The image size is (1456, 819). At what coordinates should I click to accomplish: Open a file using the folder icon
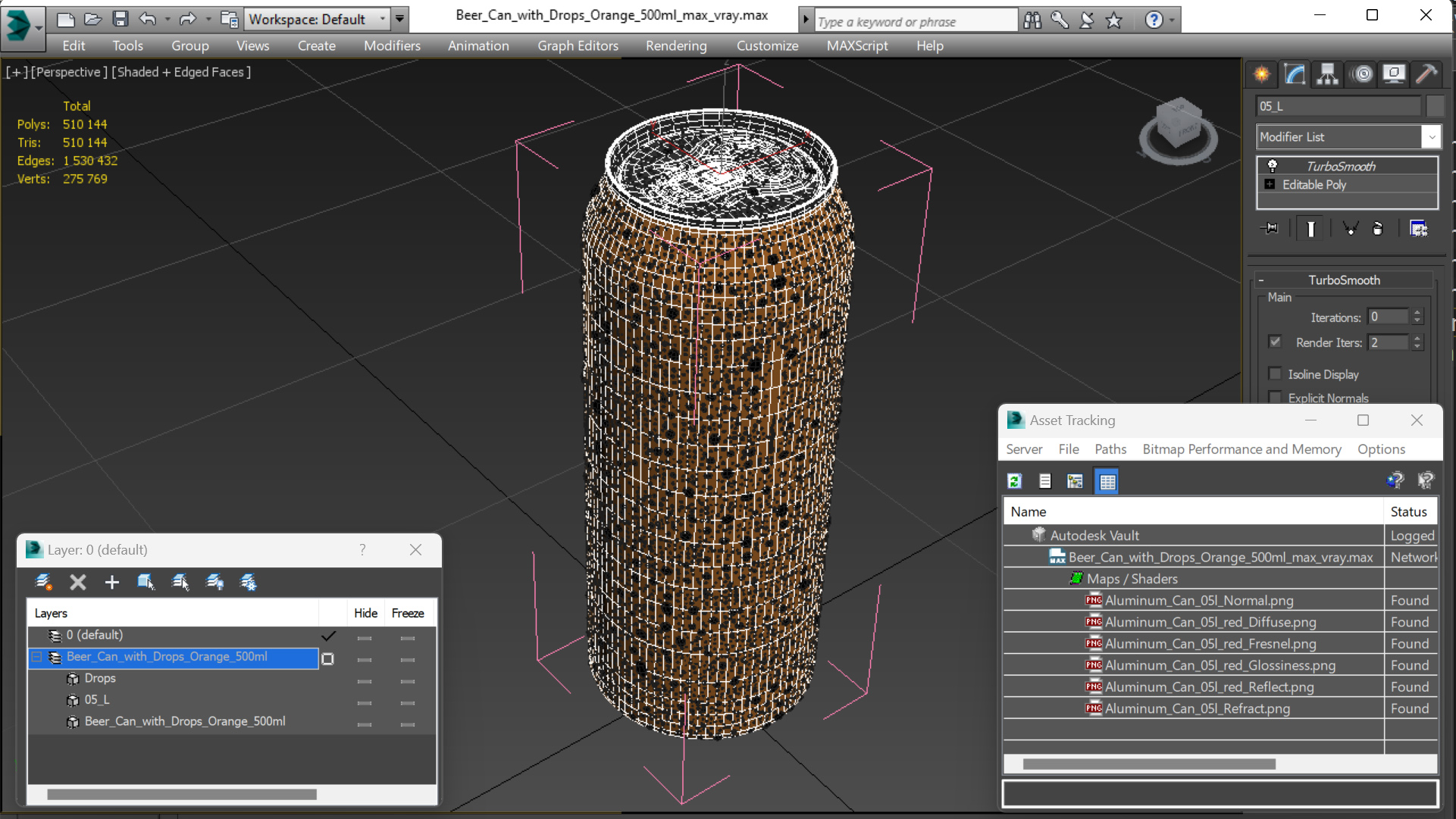tap(92, 19)
